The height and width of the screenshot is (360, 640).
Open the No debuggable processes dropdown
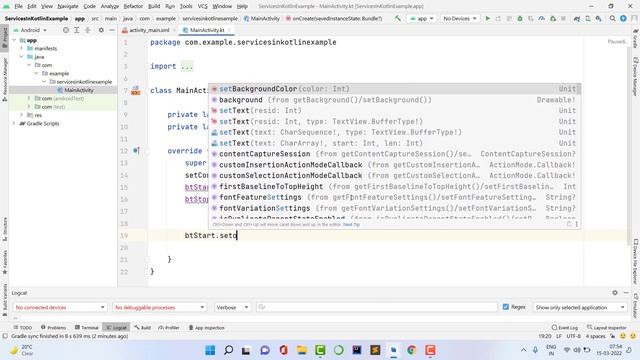[159, 307]
